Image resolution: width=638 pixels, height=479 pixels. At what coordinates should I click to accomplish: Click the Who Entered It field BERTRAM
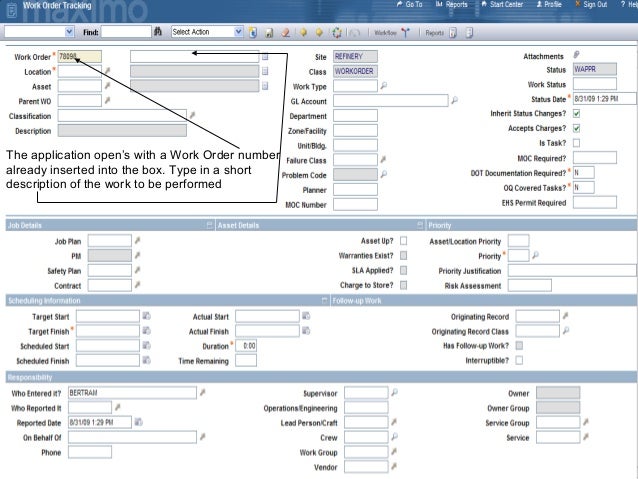(132, 393)
